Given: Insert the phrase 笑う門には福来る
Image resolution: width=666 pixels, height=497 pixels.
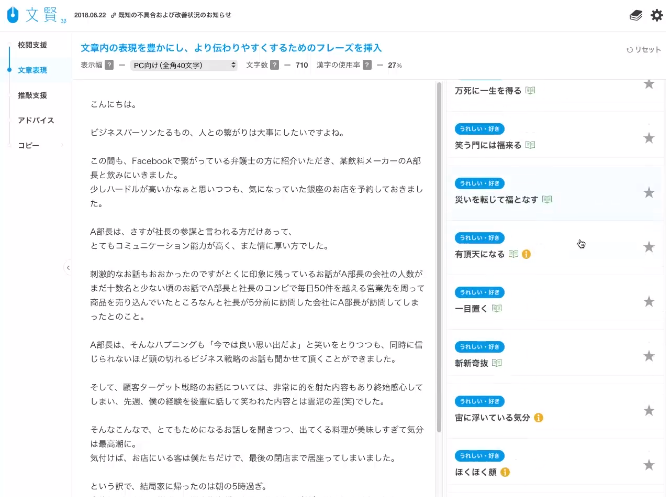Looking at the screenshot, I should [488, 145].
